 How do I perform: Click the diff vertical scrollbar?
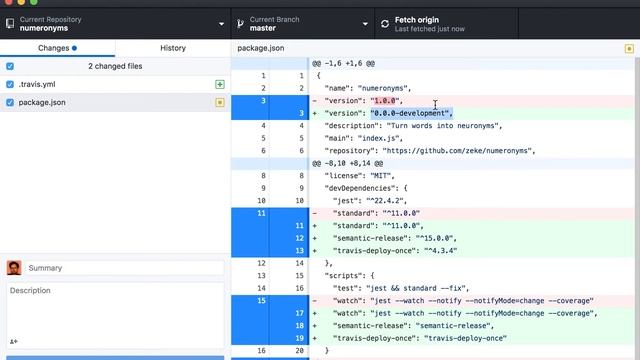(637, 208)
